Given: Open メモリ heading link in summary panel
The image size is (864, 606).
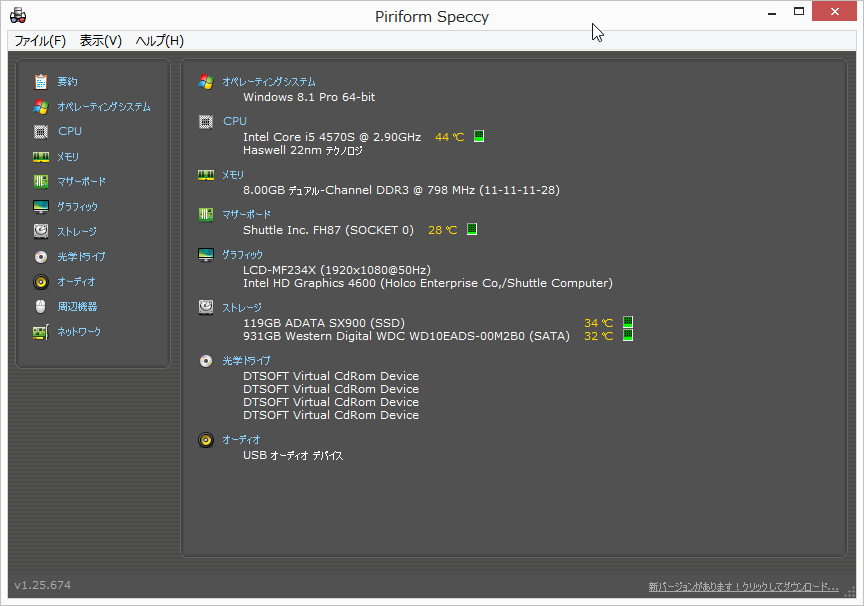Looking at the screenshot, I should (x=233, y=175).
